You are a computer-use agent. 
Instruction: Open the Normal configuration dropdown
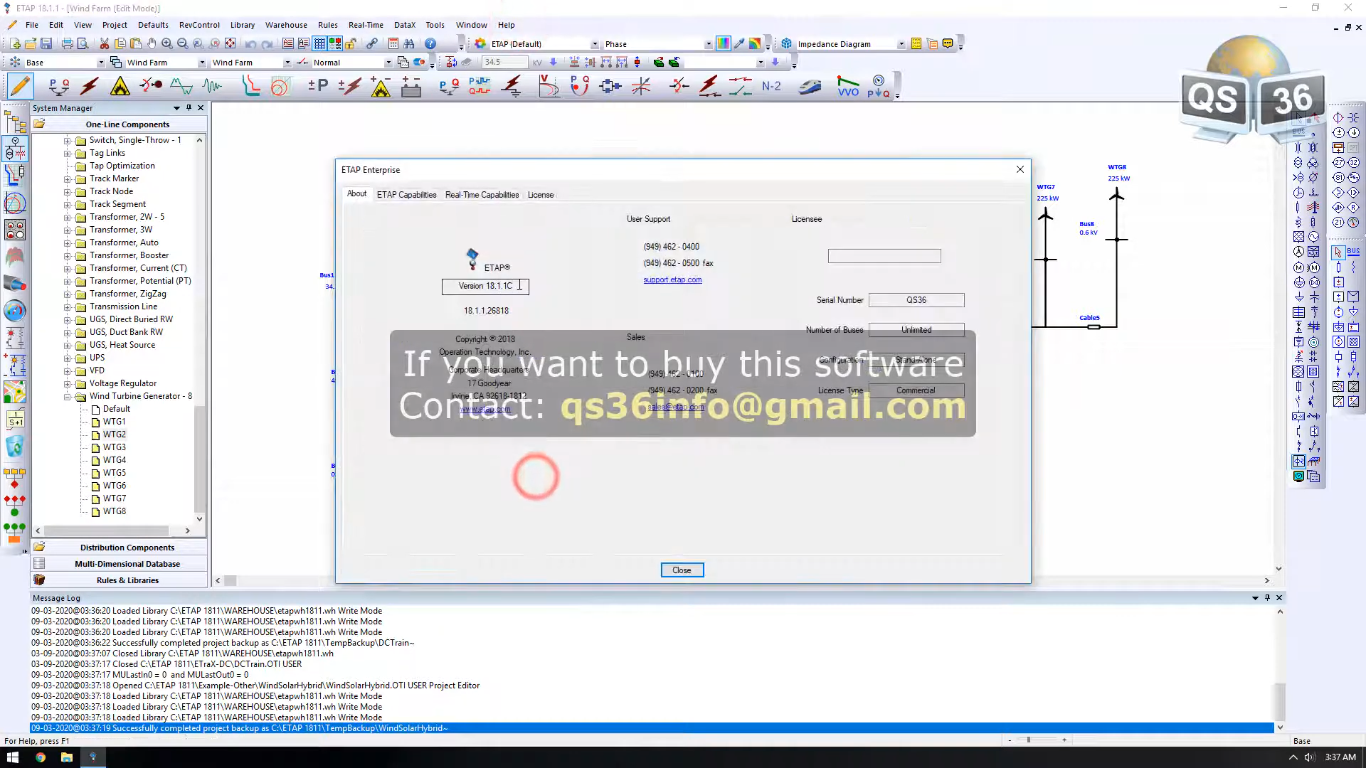click(x=388, y=62)
